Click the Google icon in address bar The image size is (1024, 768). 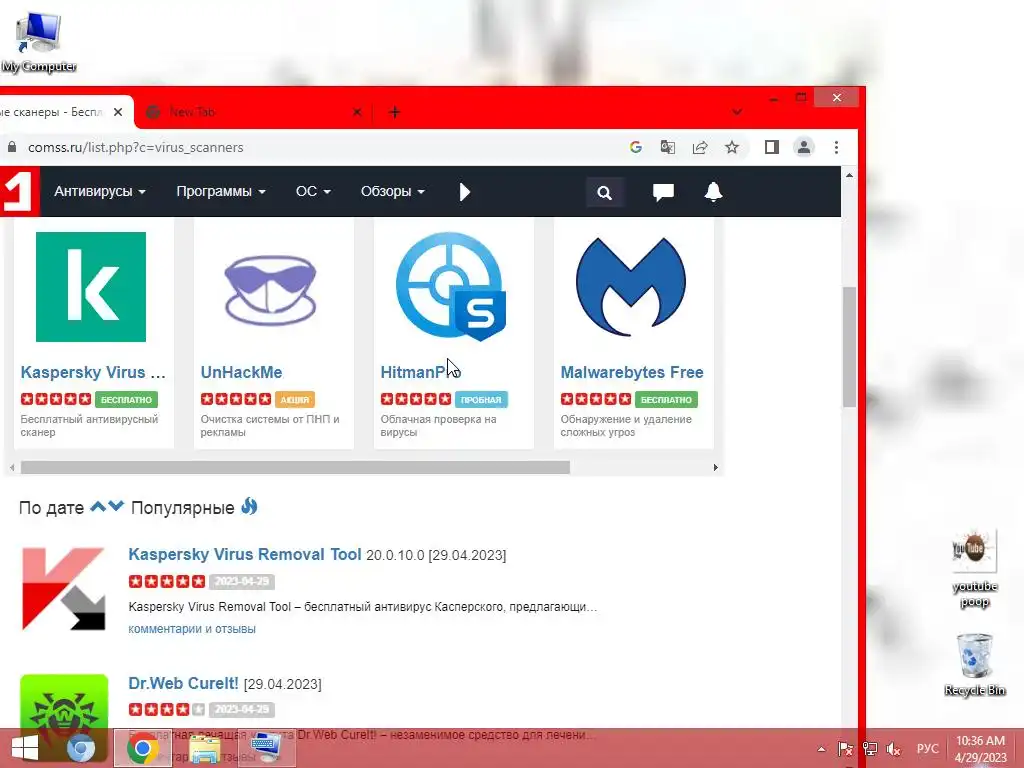click(x=635, y=148)
